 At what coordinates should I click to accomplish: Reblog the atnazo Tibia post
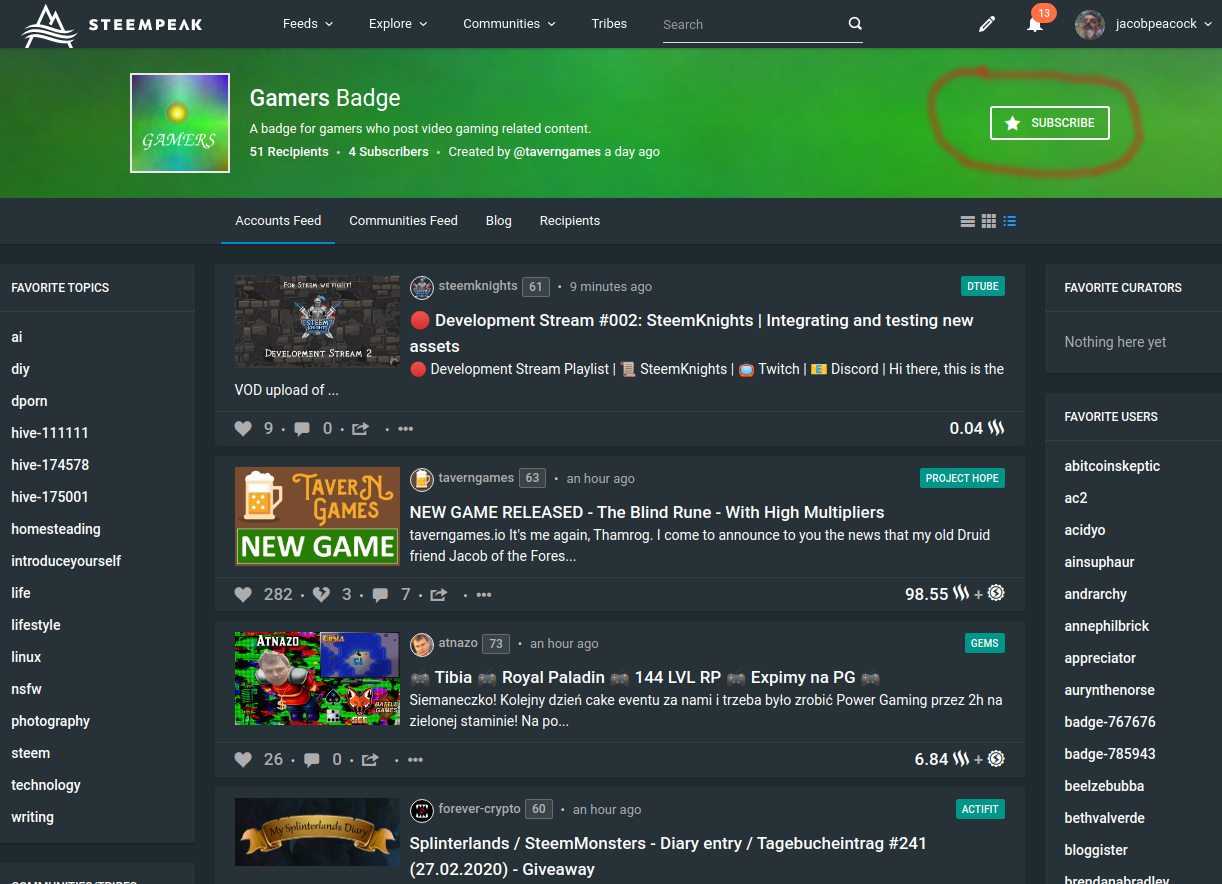(x=370, y=760)
